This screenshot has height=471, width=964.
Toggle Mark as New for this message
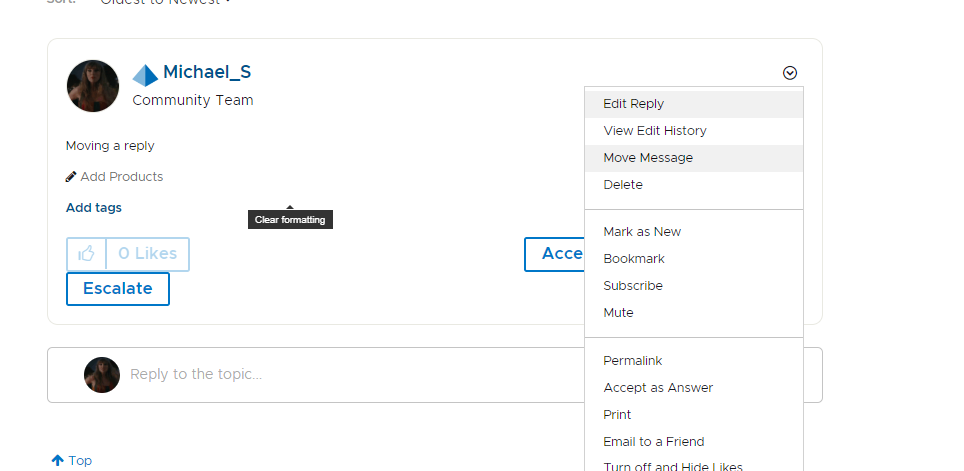pyautogui.click(x=642, y=232)
